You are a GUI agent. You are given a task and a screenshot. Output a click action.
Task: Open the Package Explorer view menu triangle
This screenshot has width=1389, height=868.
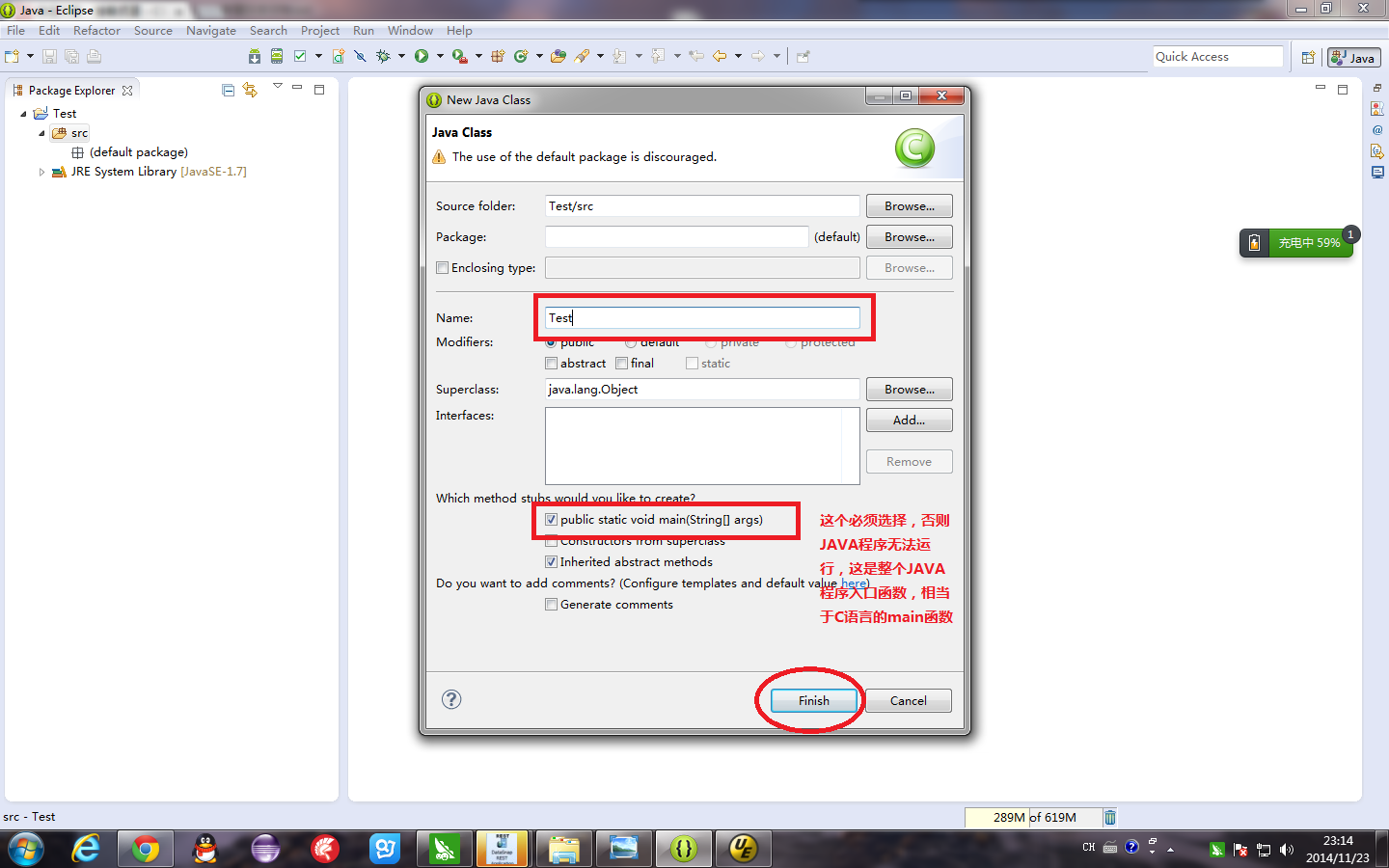click(x=278, y=87)
